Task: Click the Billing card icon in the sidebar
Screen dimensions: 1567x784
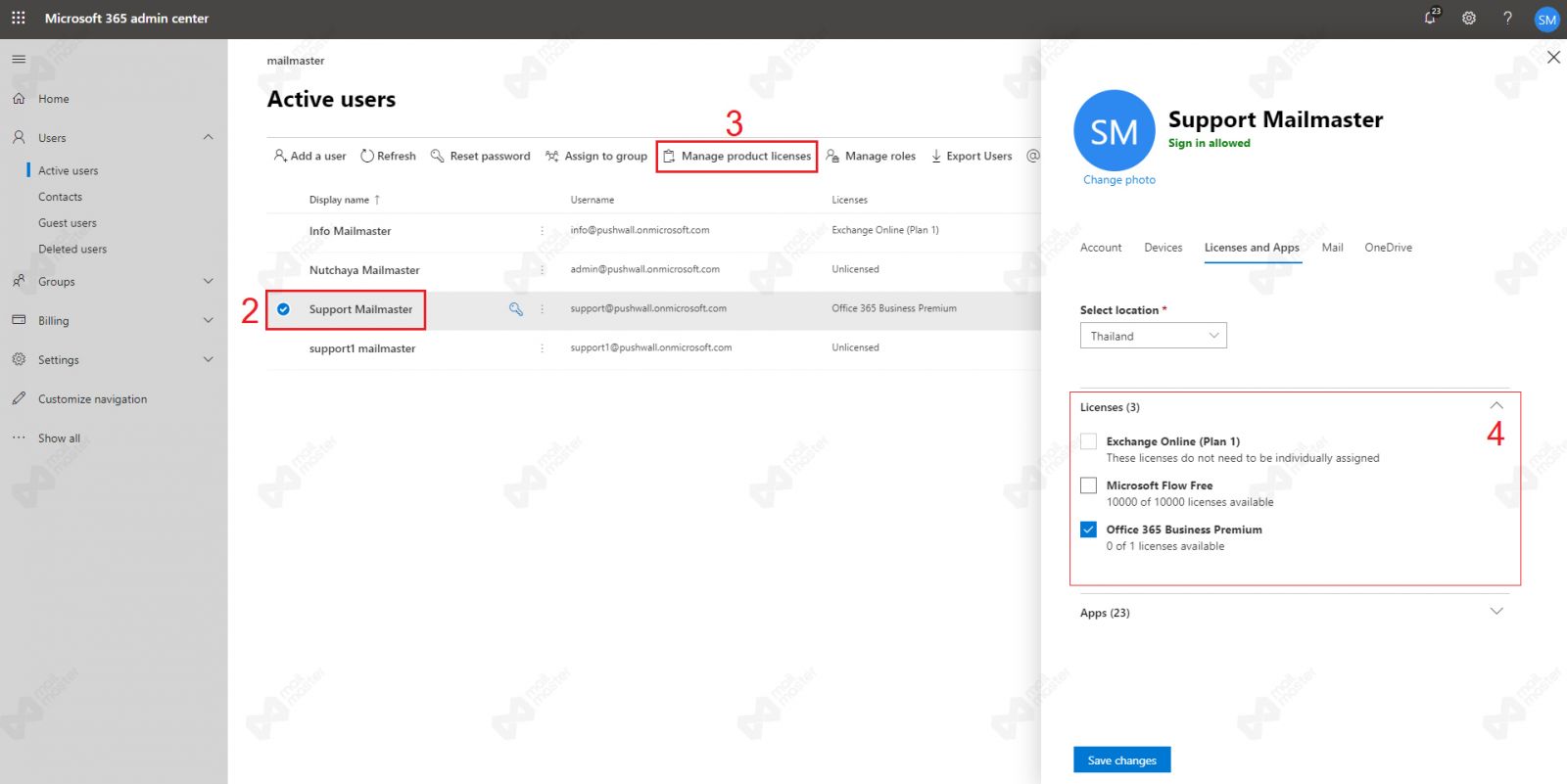Action: [x=19, y=320]
